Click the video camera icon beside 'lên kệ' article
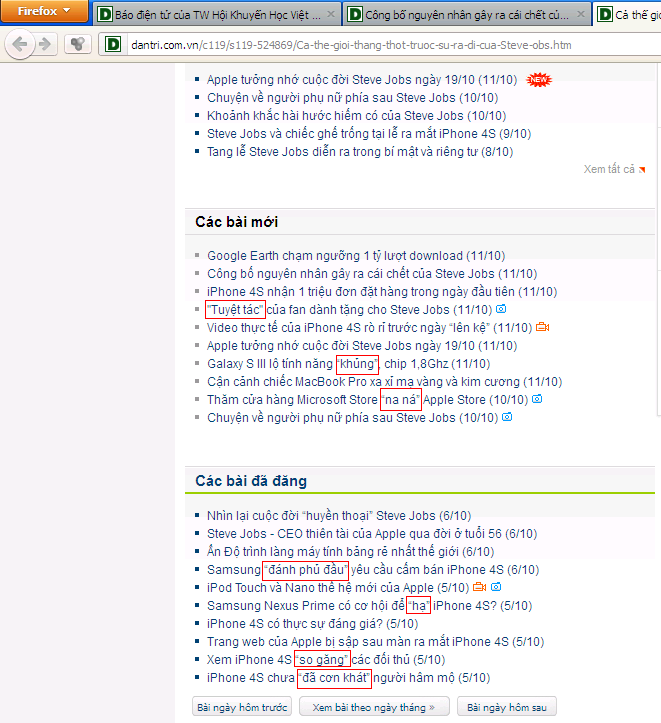Screen dimensions: 661x723 [543, 327]
